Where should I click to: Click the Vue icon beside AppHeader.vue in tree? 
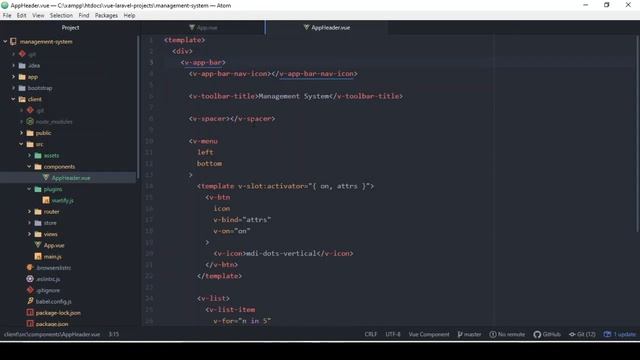(46, 178)
